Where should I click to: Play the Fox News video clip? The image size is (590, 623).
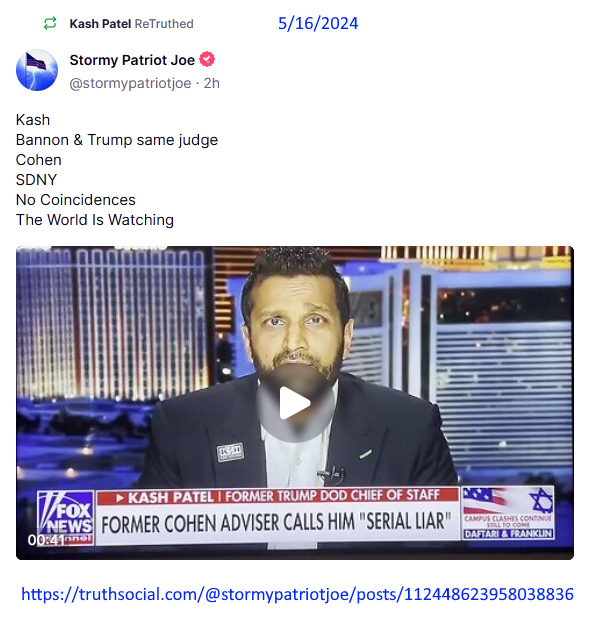(x=295, y=403)
